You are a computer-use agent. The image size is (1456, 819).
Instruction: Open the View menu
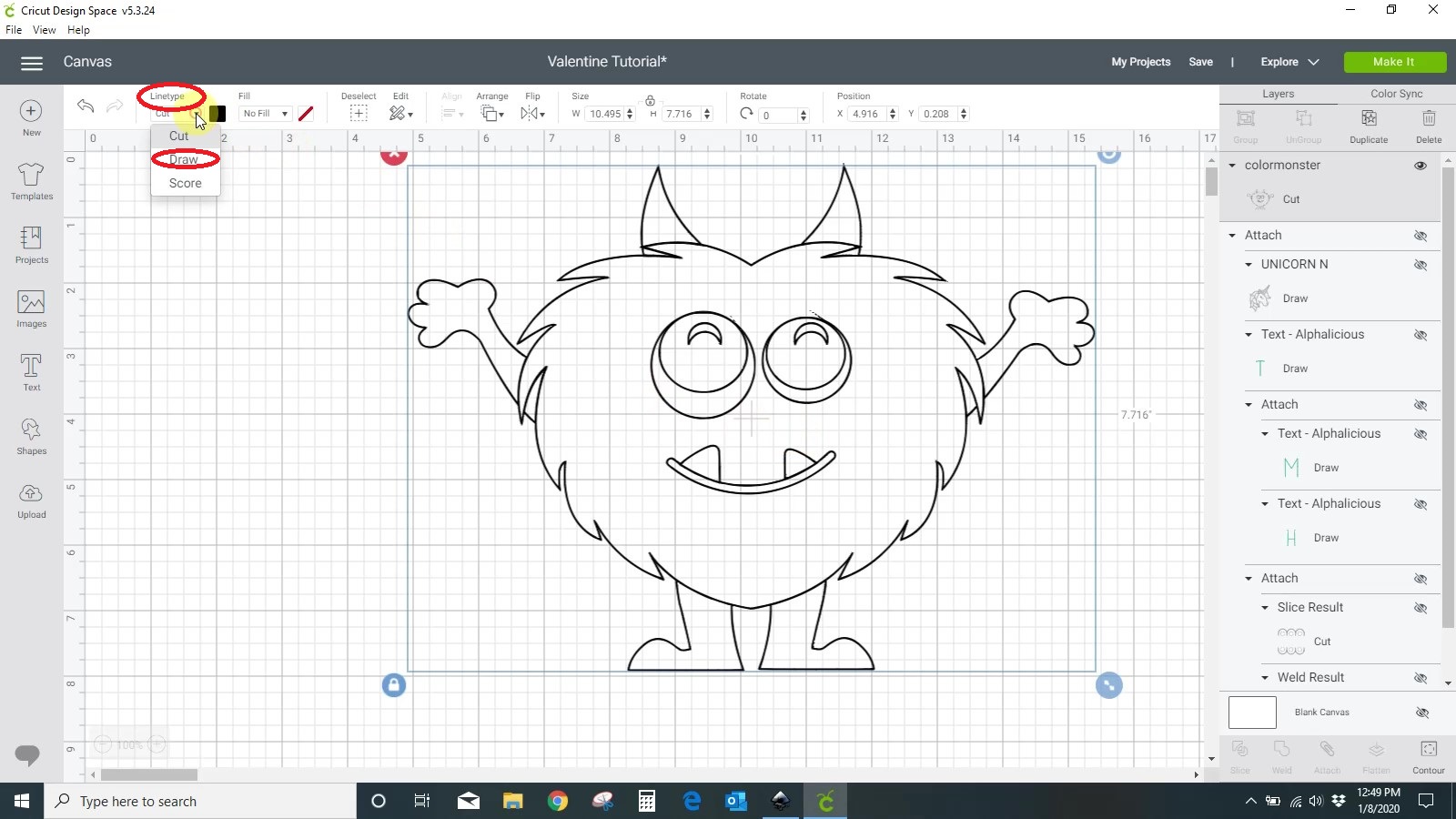[45, 30]
